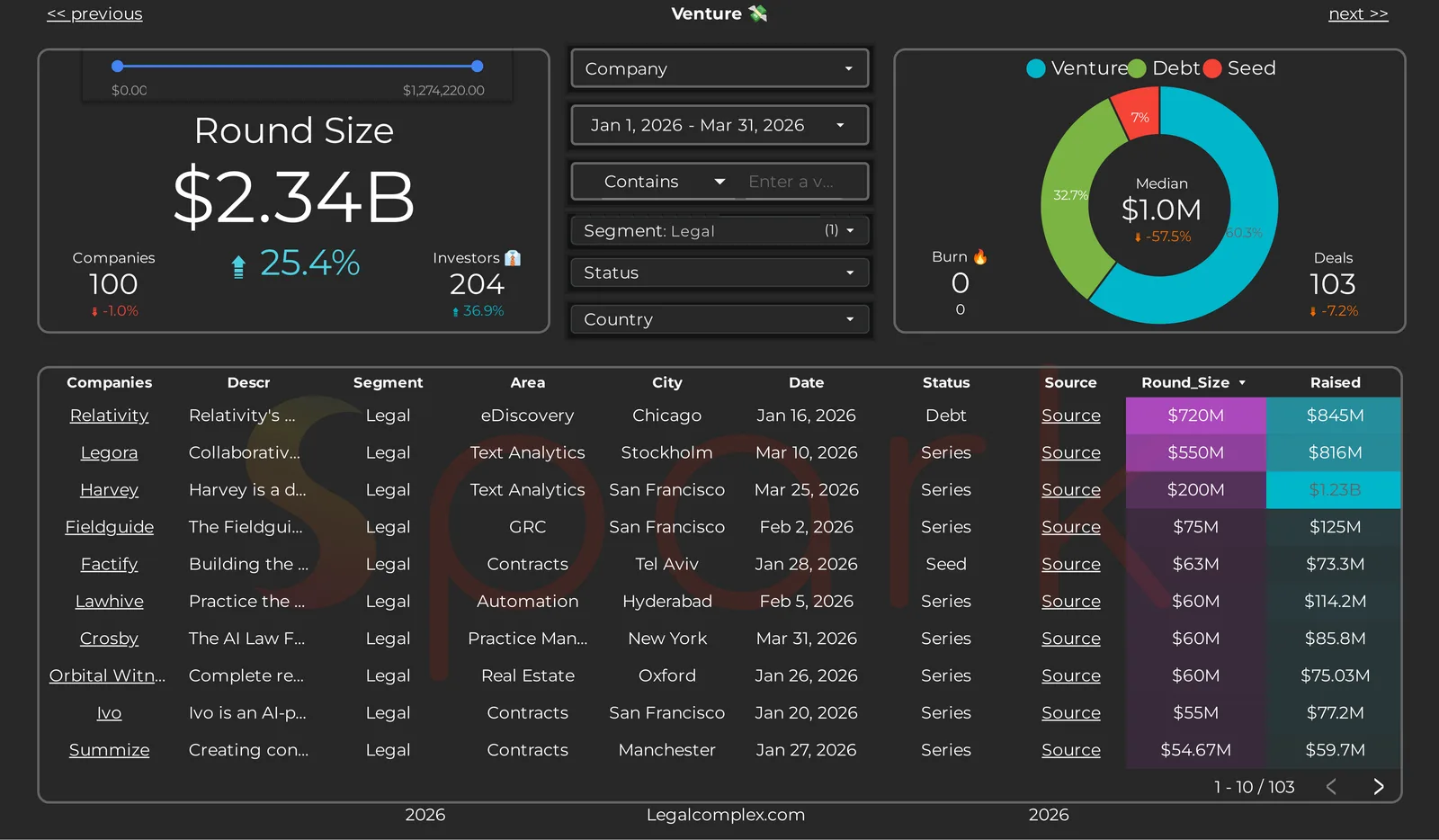Sort table by Companies column header
This screenshot has height=840, width=1439.
(x=109, y=382)
